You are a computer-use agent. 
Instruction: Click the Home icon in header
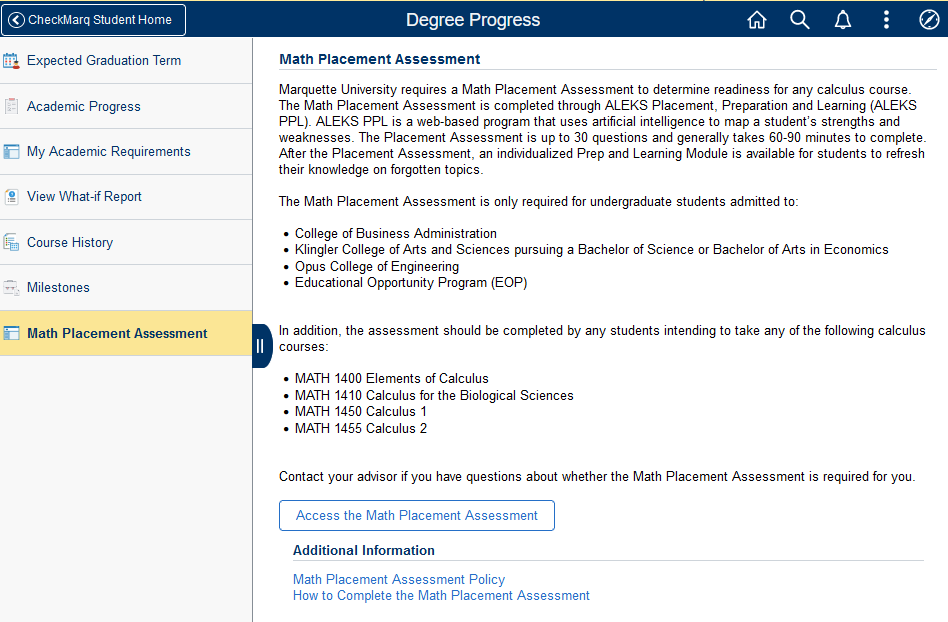757,20
